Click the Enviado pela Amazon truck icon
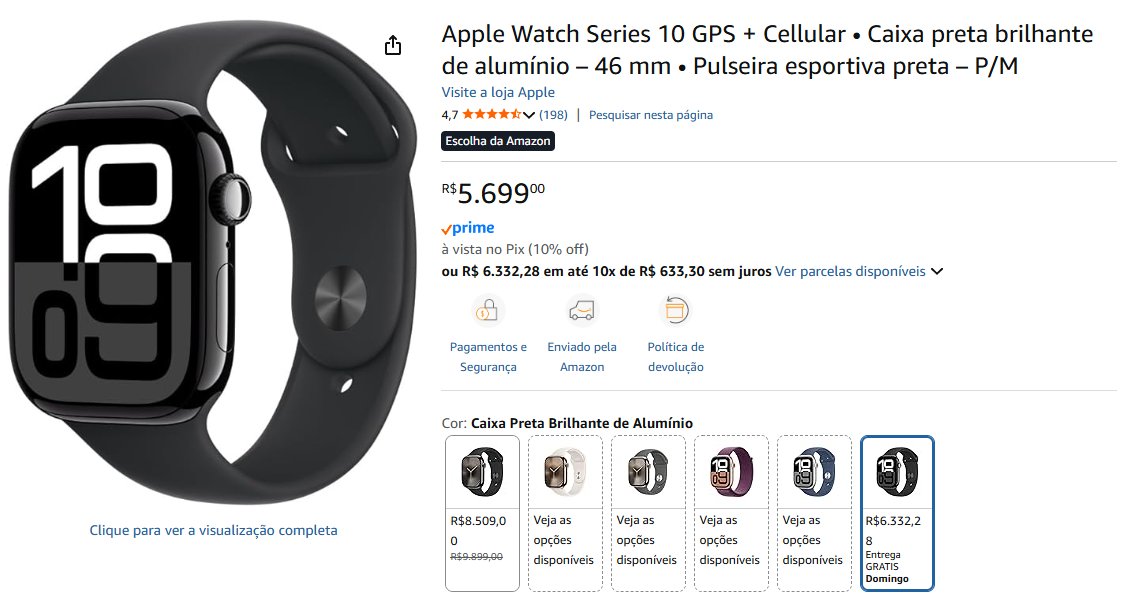Viewport: 1141px width, 603px height. 581,311
